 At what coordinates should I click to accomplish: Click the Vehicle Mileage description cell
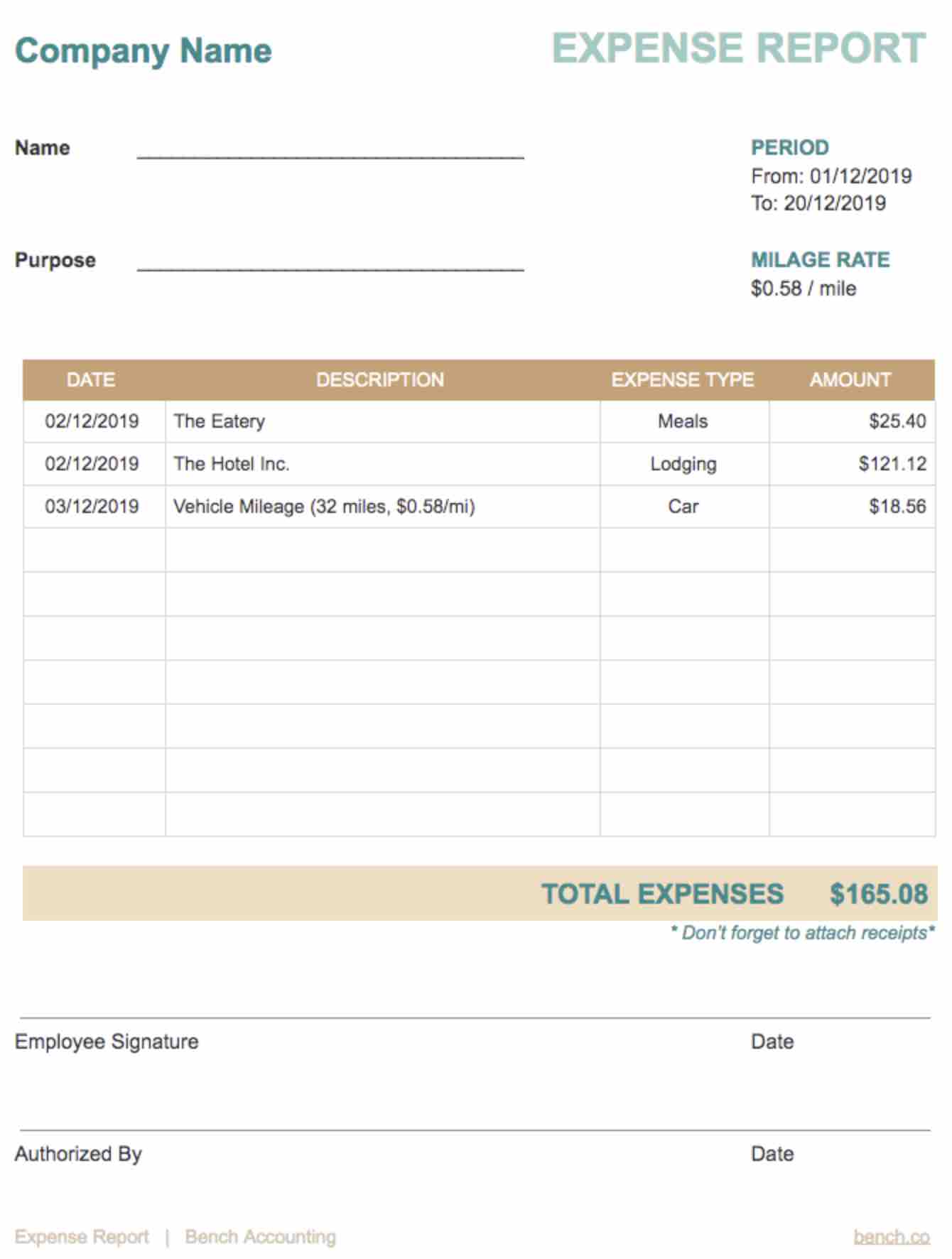coord(383,507)
